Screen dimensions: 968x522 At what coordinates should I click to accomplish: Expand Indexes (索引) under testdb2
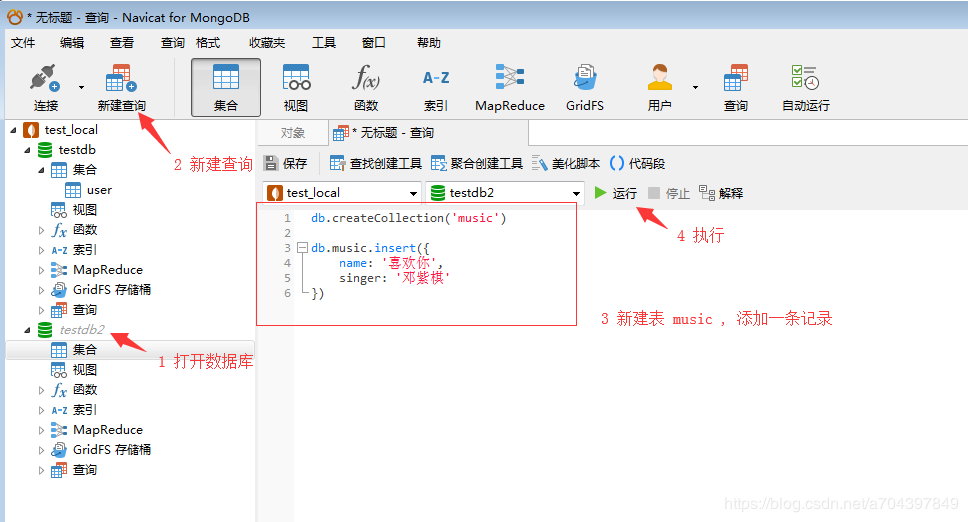point(41,410)
